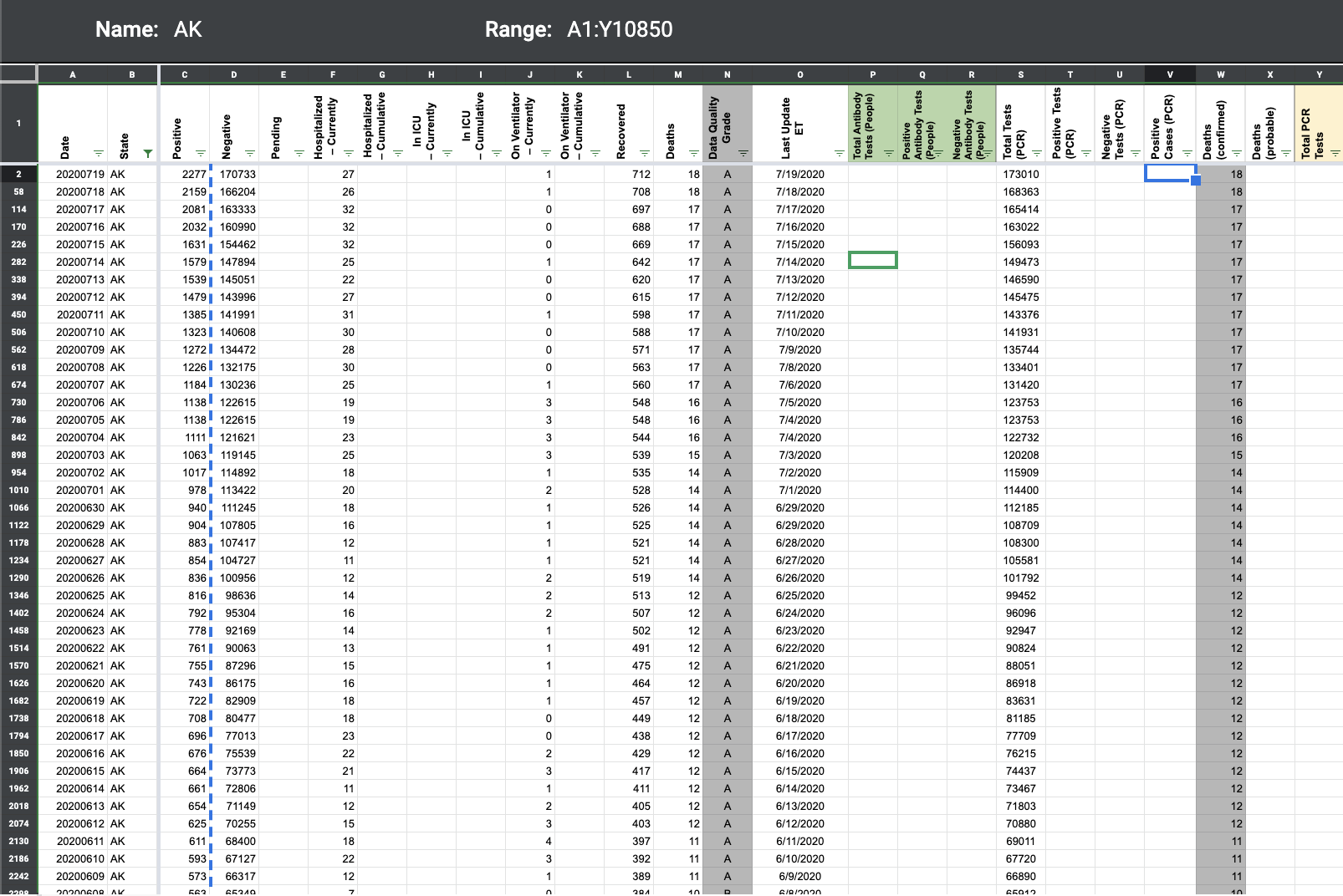Open the In ICU – Cumulative filter icon
Viewport: 1343px width, 896px height.
497,153
